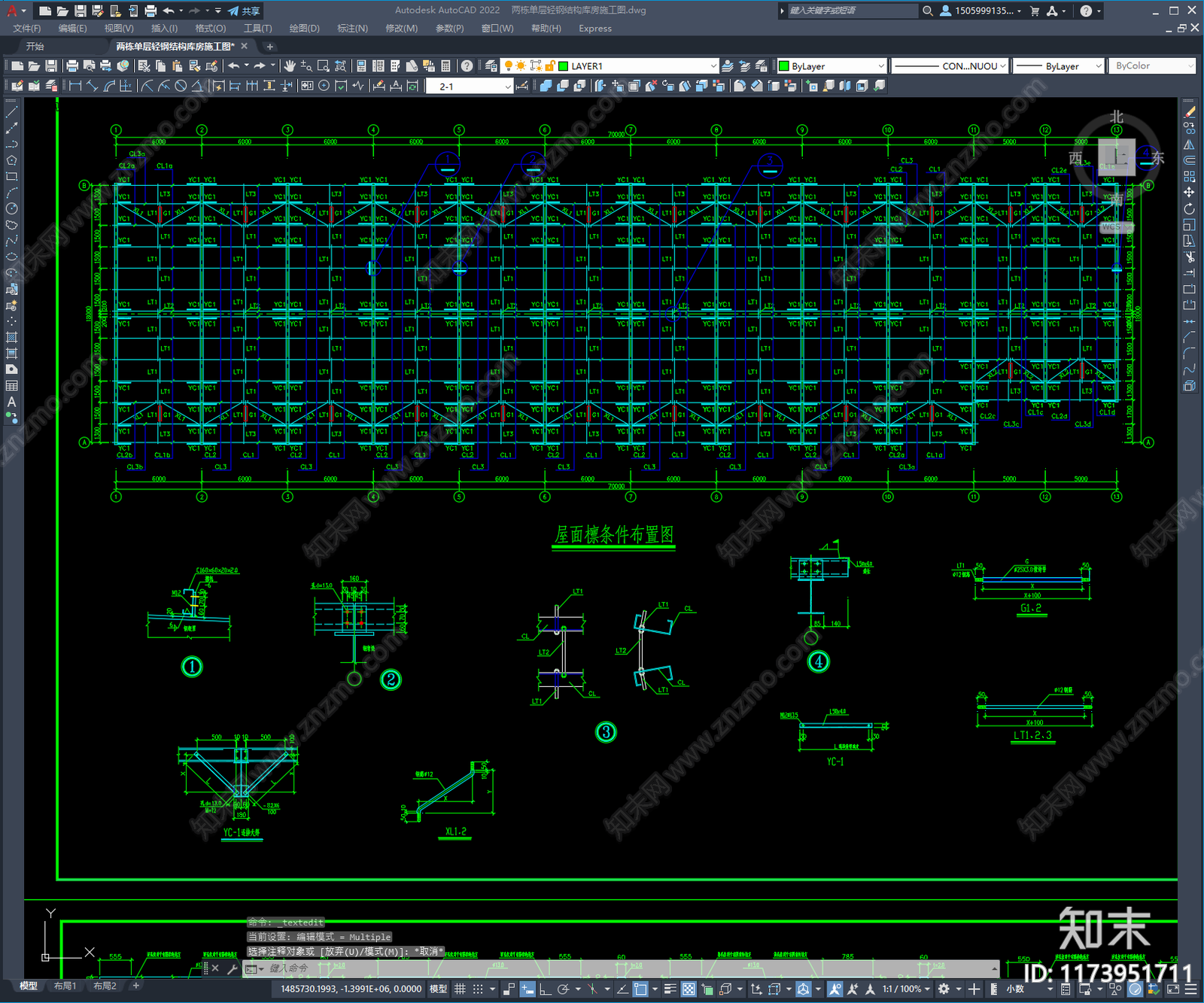Add a new drawing tab with plus button
This screenshot has width=1204, height=1003.
270,47
